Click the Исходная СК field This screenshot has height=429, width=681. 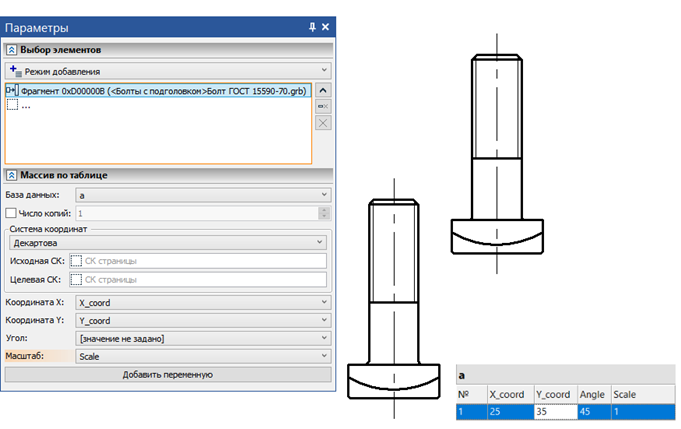[x=198, y=261]
